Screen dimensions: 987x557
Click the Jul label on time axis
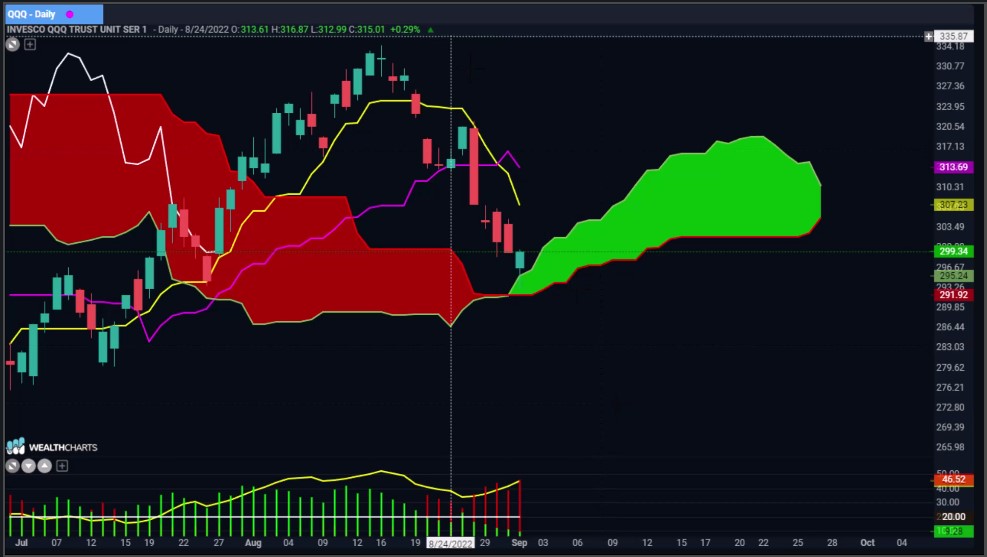click(x=21, y=543)
